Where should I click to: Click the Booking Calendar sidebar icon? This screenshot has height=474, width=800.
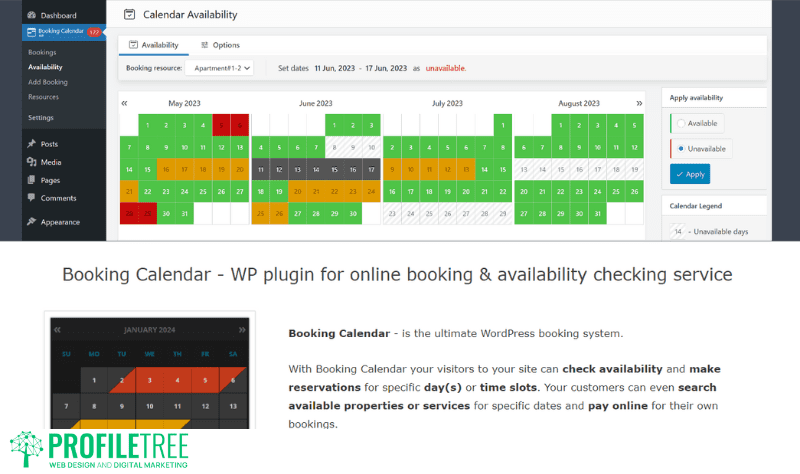click(x=32, y=32)
